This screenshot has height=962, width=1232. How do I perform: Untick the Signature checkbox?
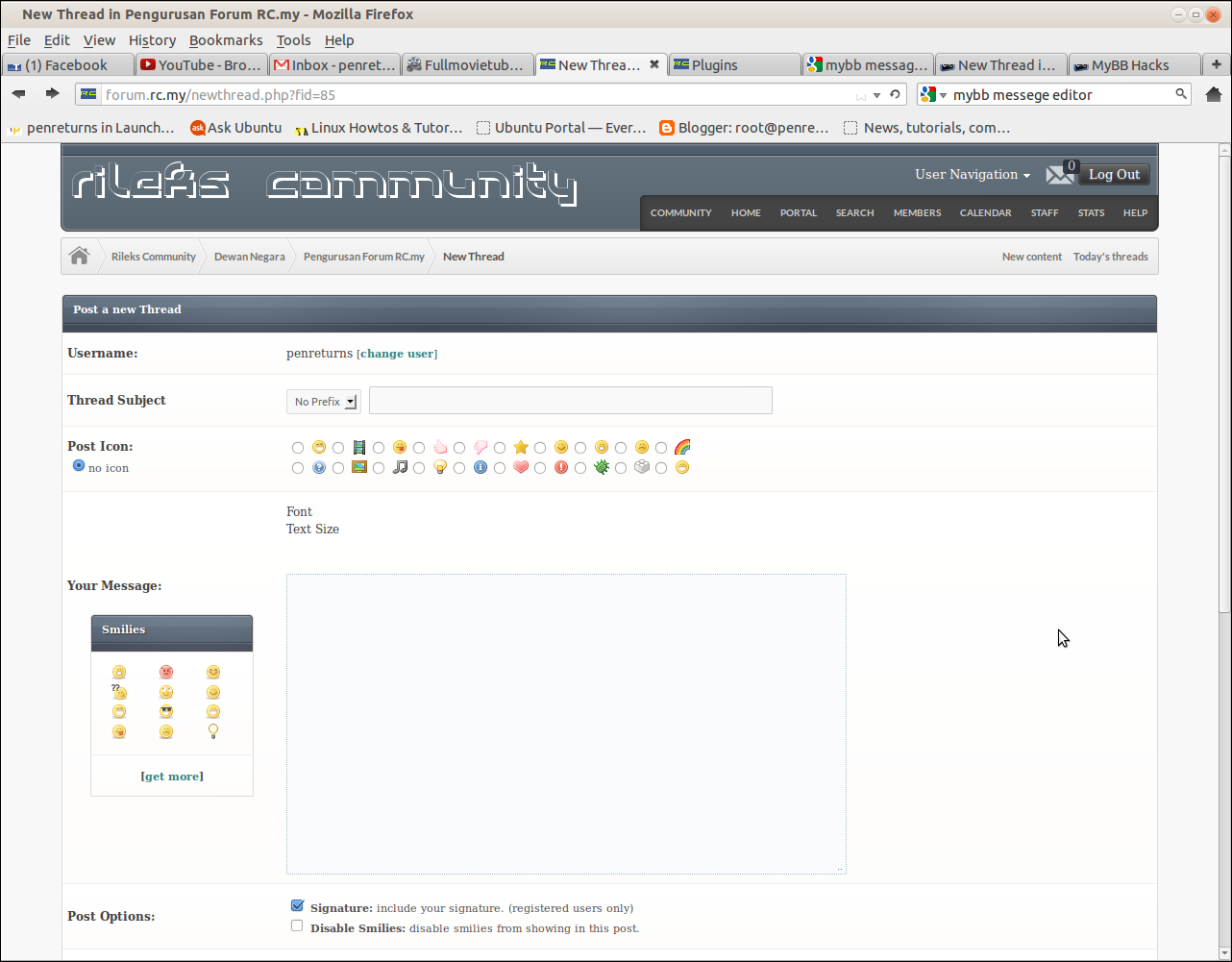click(x=297, y=906)
